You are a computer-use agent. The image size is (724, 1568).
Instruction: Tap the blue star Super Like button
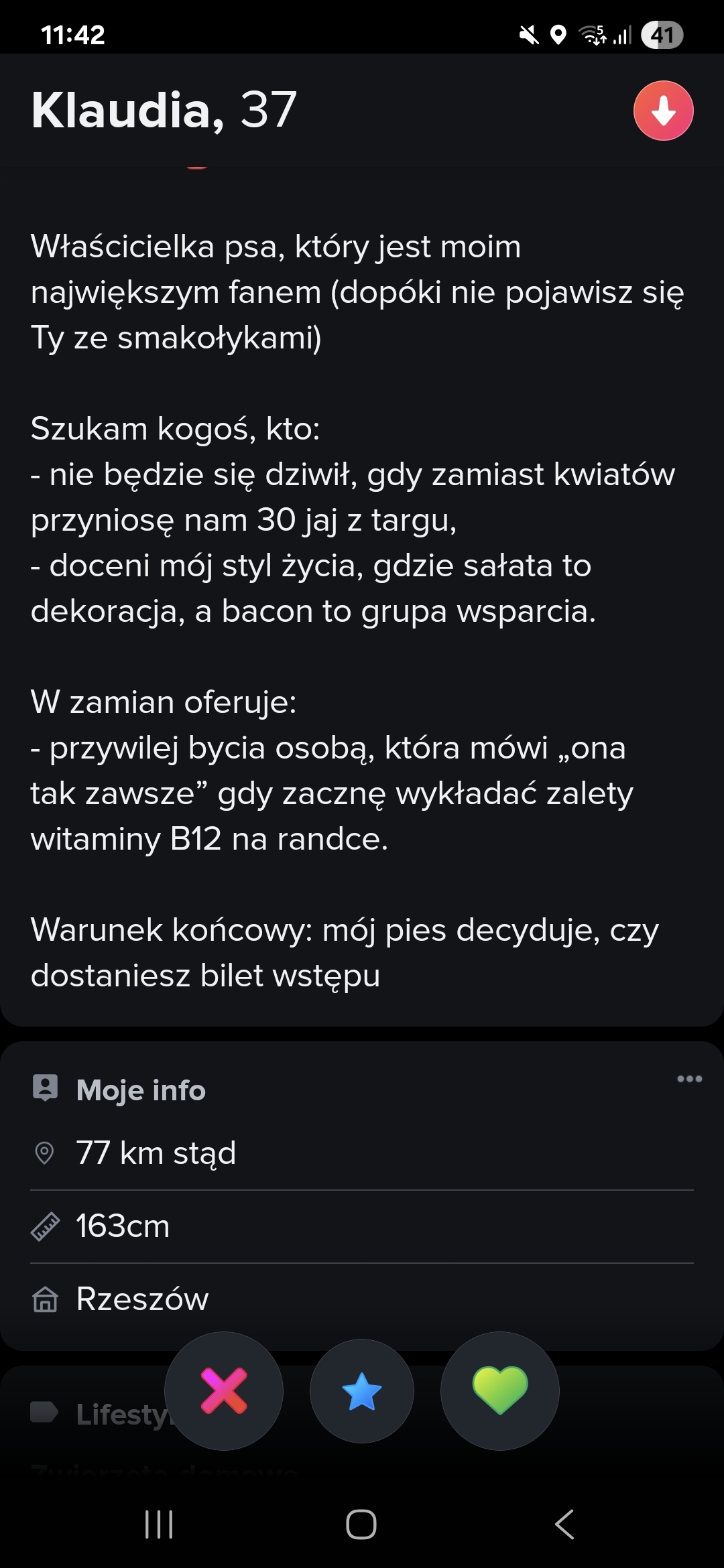coord(362,1391)
